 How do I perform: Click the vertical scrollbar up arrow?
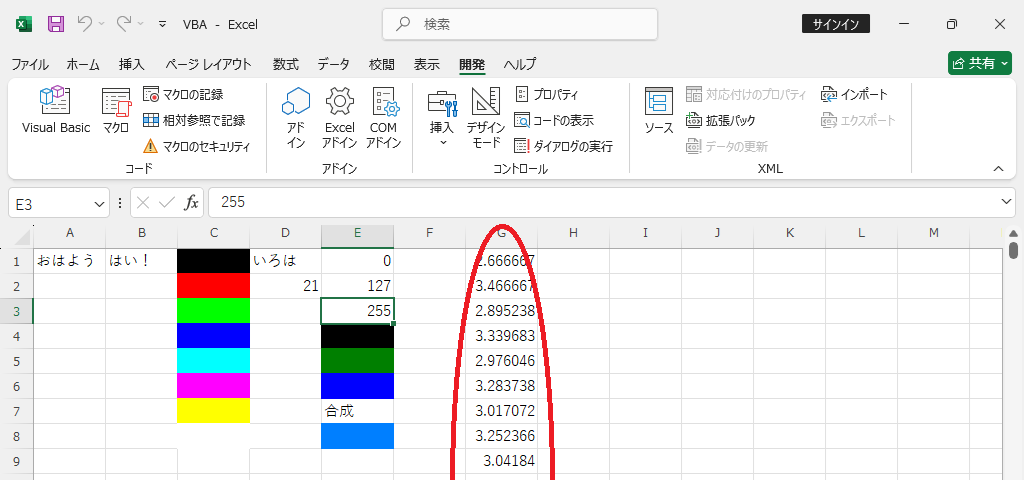pos(1013,233)
